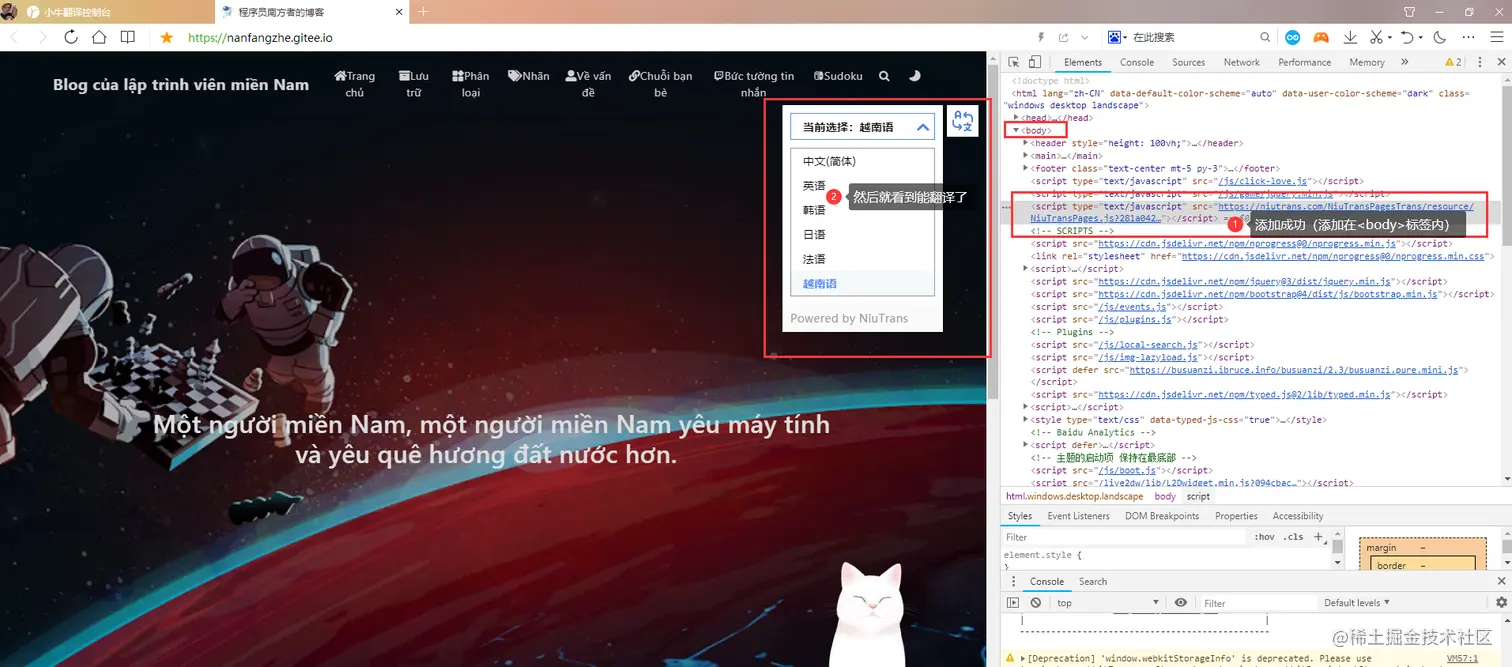Switch to the Sources tab
Viewport: 1512px width, 667px height.
(1189, 62)
